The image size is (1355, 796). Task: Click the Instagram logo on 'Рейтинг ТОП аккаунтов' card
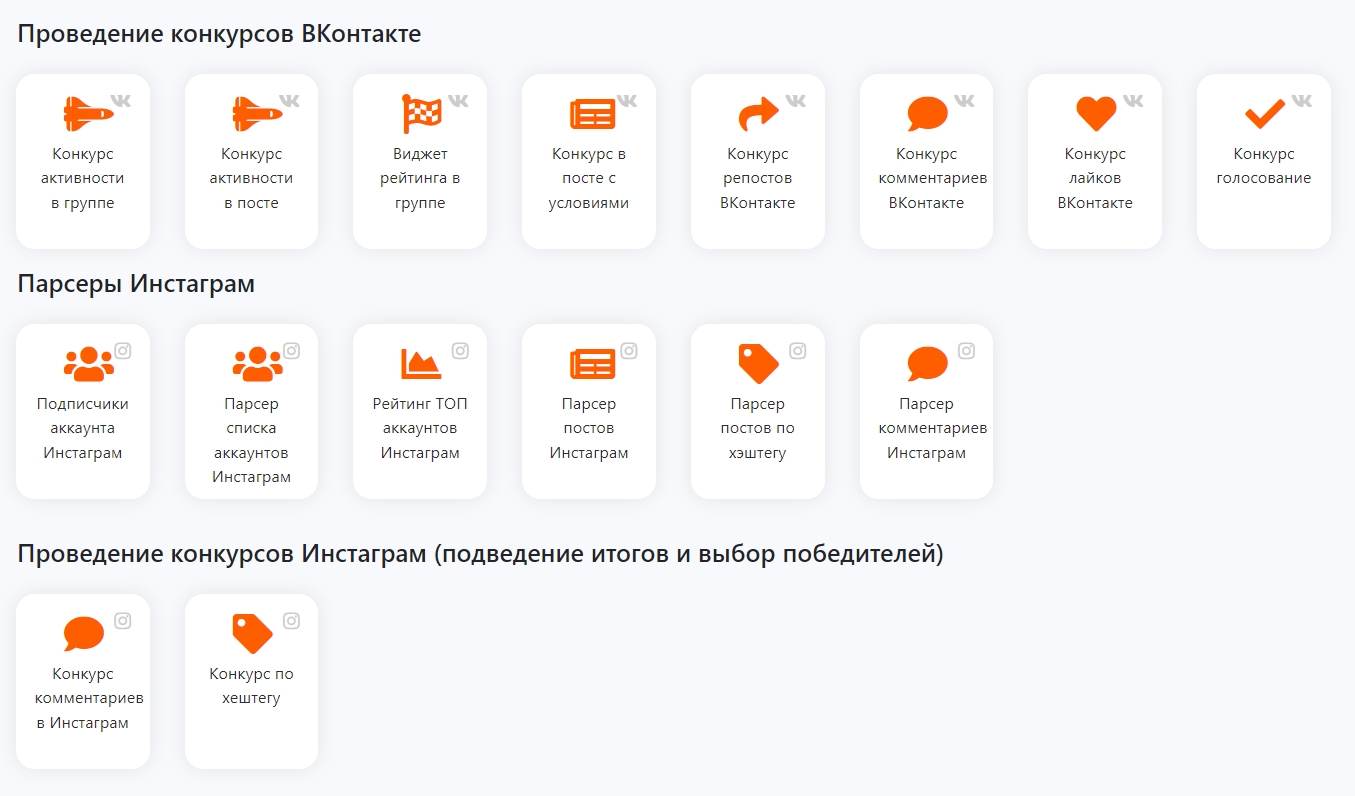tap(460, 350)
